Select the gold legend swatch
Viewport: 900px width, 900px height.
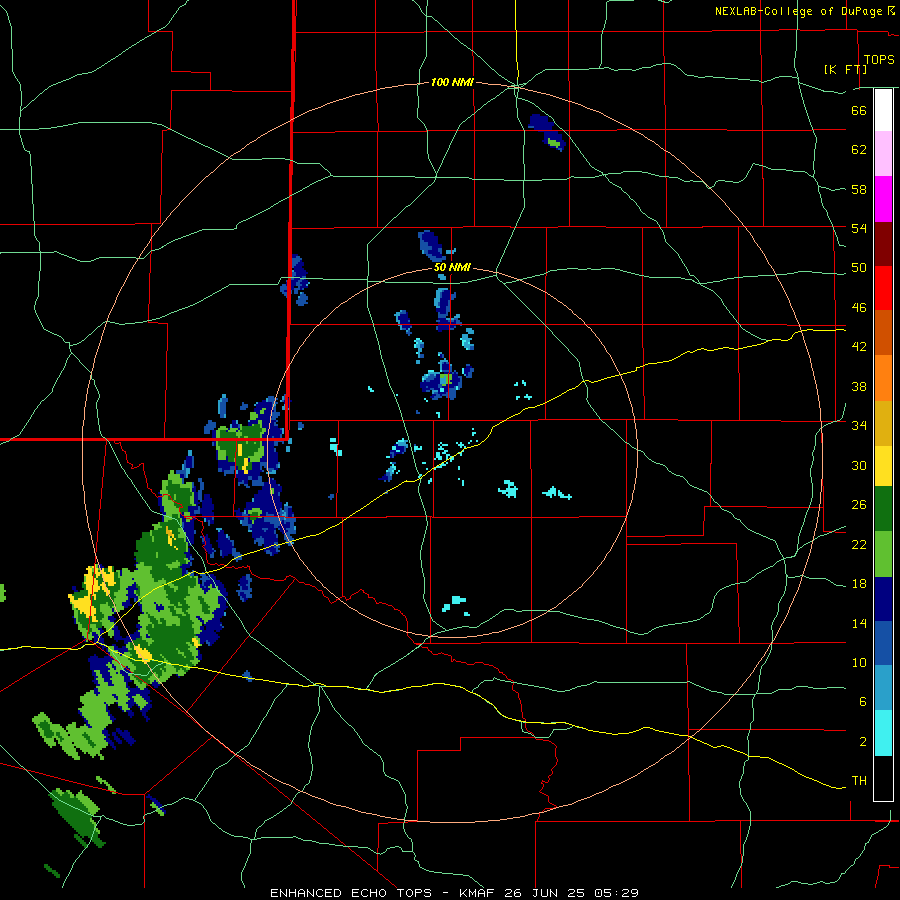coord(883,423)
